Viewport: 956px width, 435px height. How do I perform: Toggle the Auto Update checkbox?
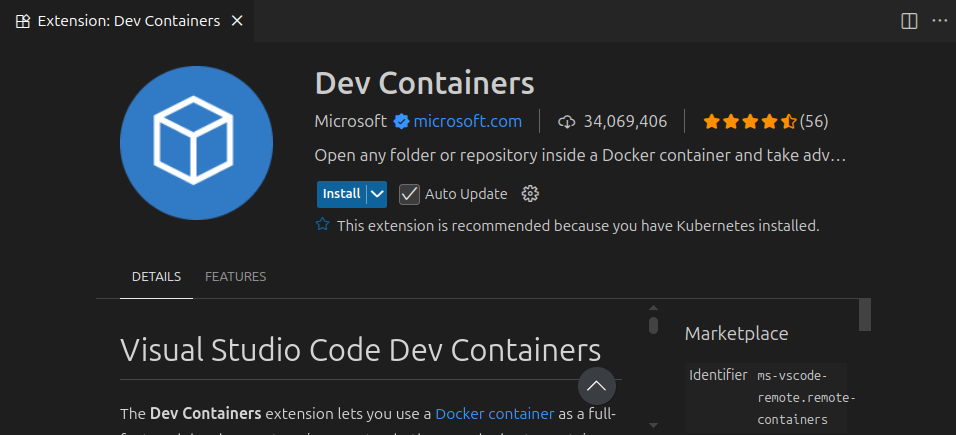click(409, 194)
